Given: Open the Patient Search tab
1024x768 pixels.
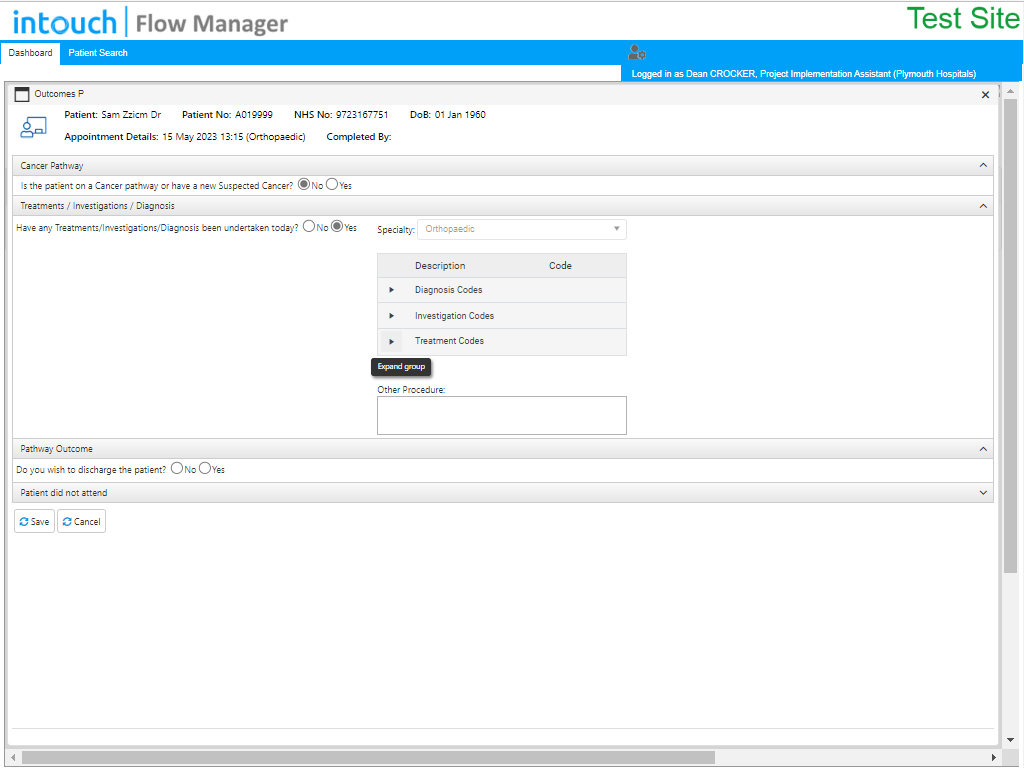Looking at the screenshot, I should pyautogui.click(x=98, y=53).
